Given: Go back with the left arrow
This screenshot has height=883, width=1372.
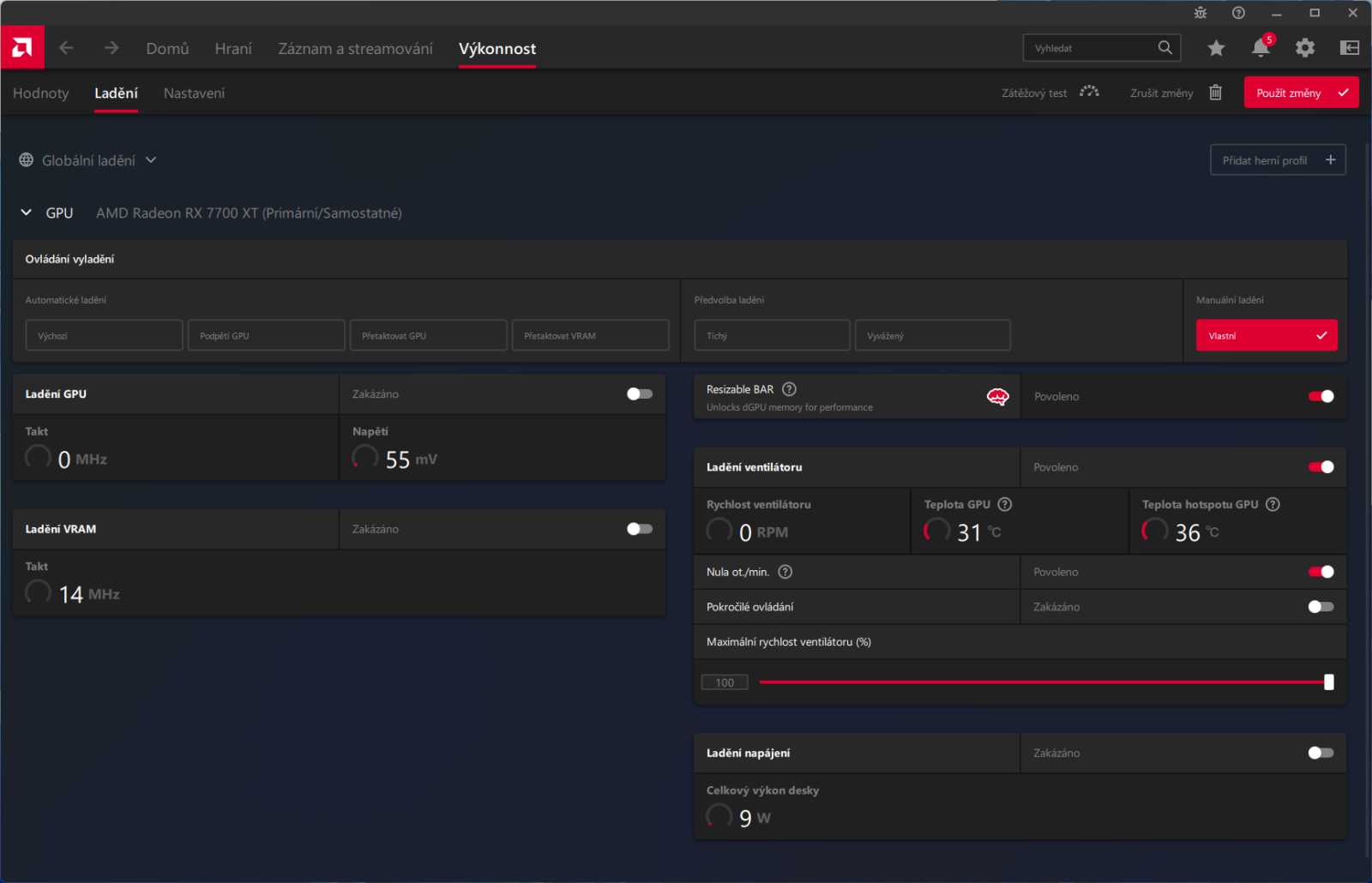Looking at the screenshot, I should (x=66, y=48).
